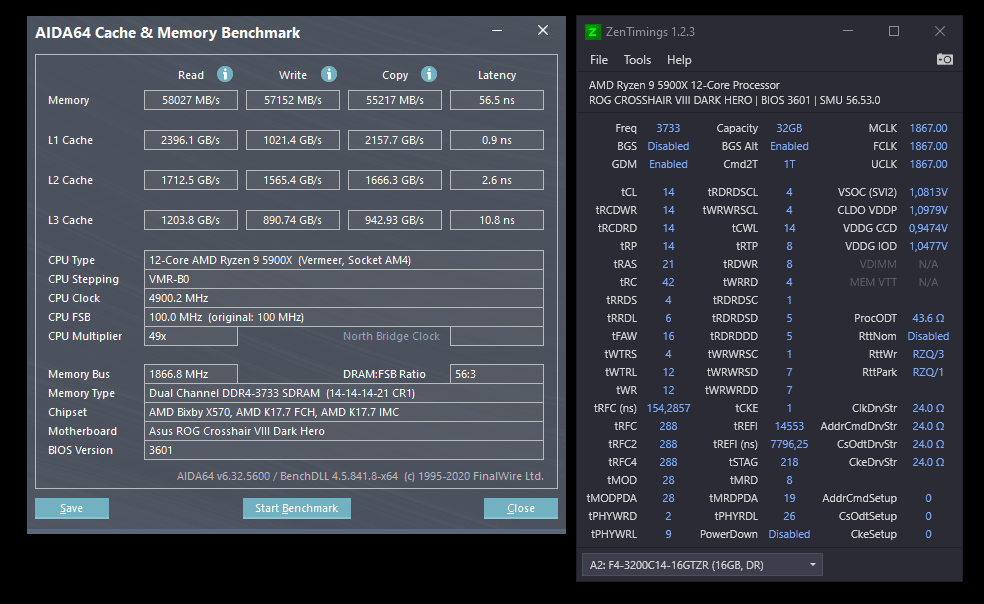Click the VSOC (SVI2) value 1,0813V
The height and width of the screenshot is (604, 984).
coord(928,192)
